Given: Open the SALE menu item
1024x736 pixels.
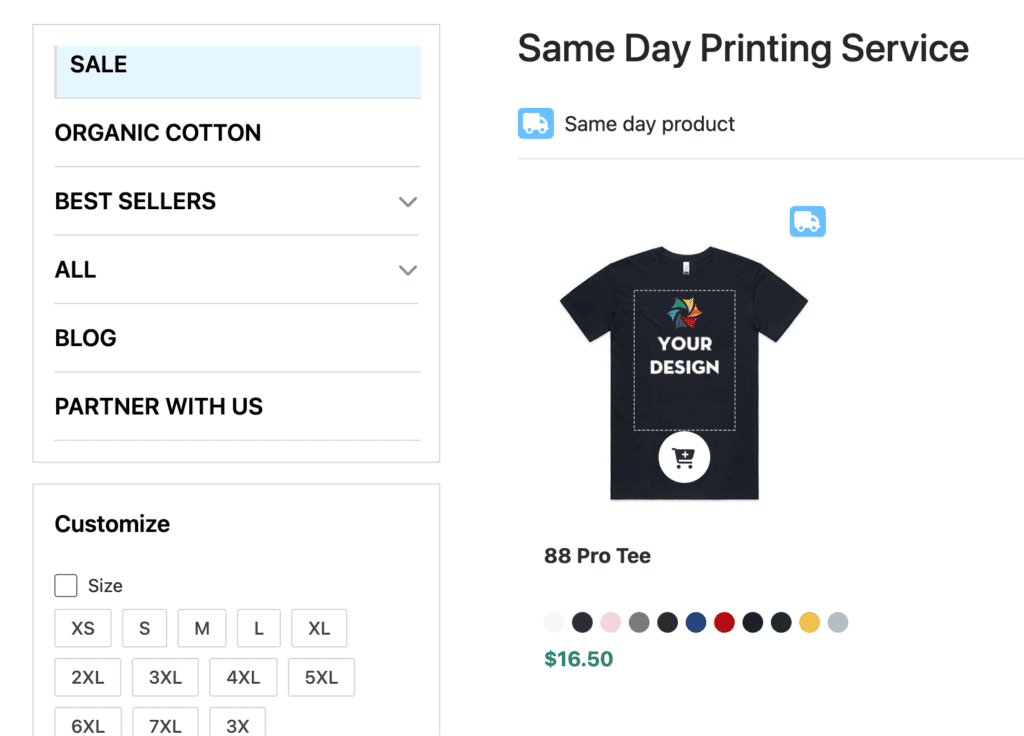Looking at the screenshot, I should (x=98, y=64).
